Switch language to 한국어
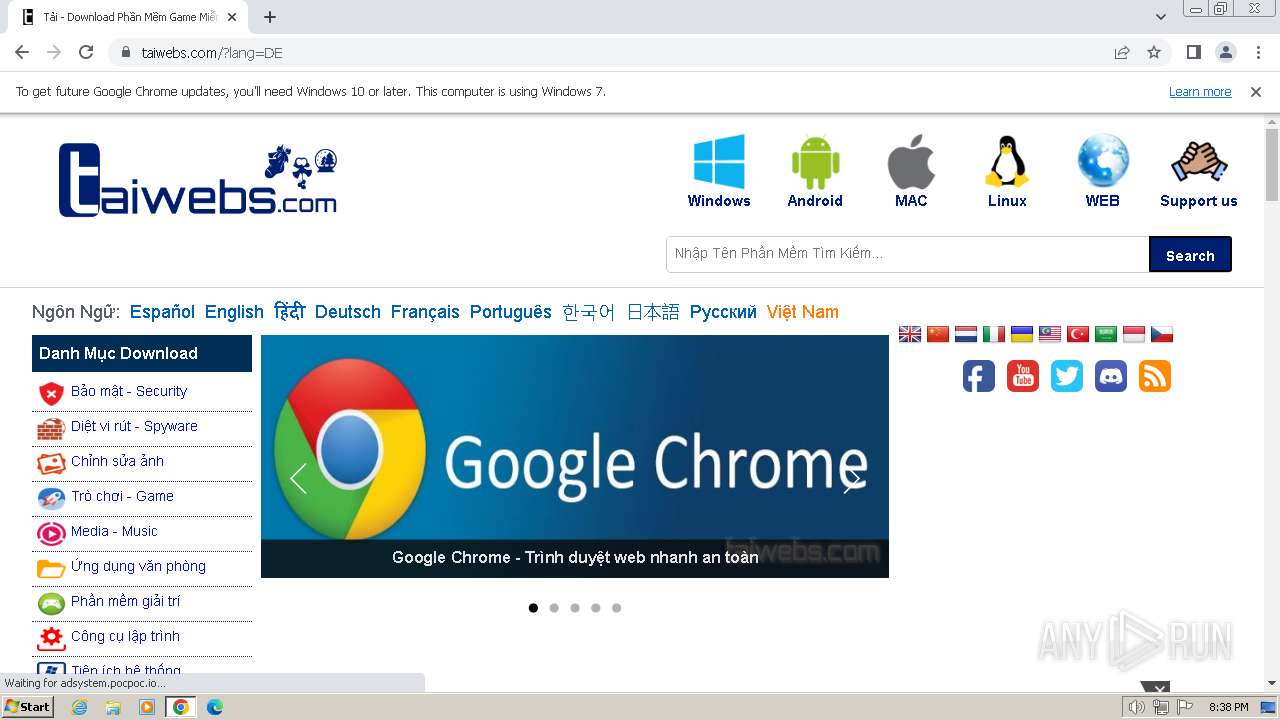This screenshot has height=720, width=1280. click(589, 312)
